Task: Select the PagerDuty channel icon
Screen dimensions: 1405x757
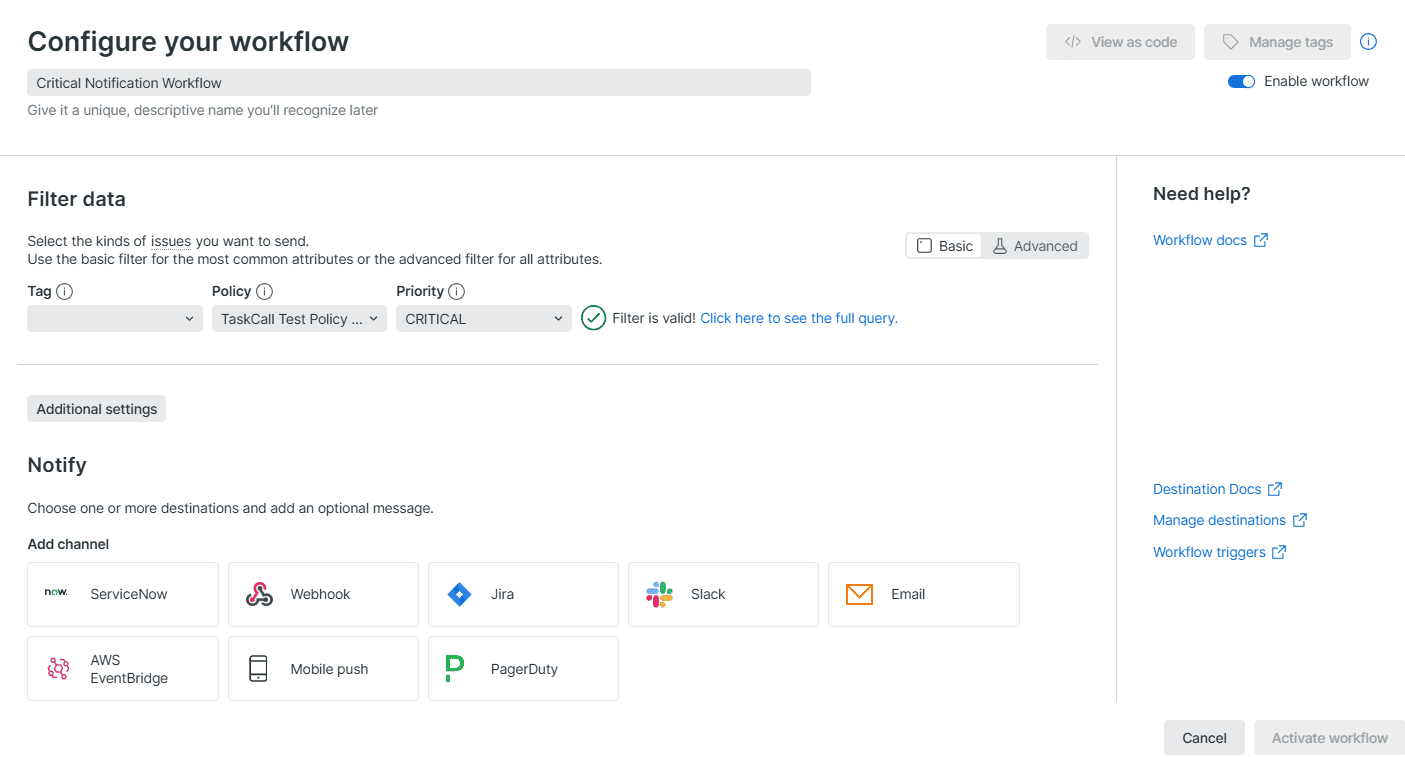Action: point(455,669)
